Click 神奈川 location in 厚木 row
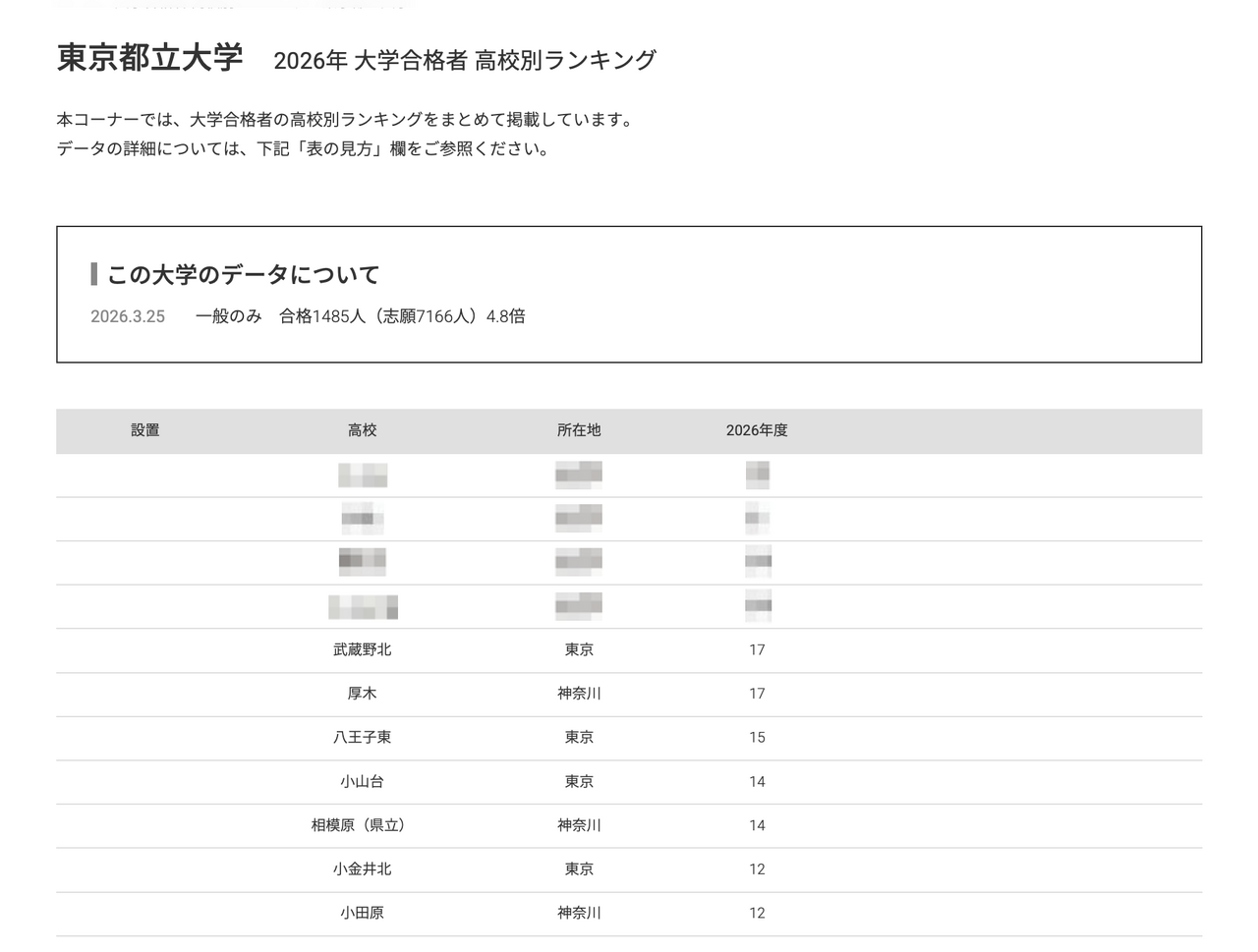 click(579, 694)
